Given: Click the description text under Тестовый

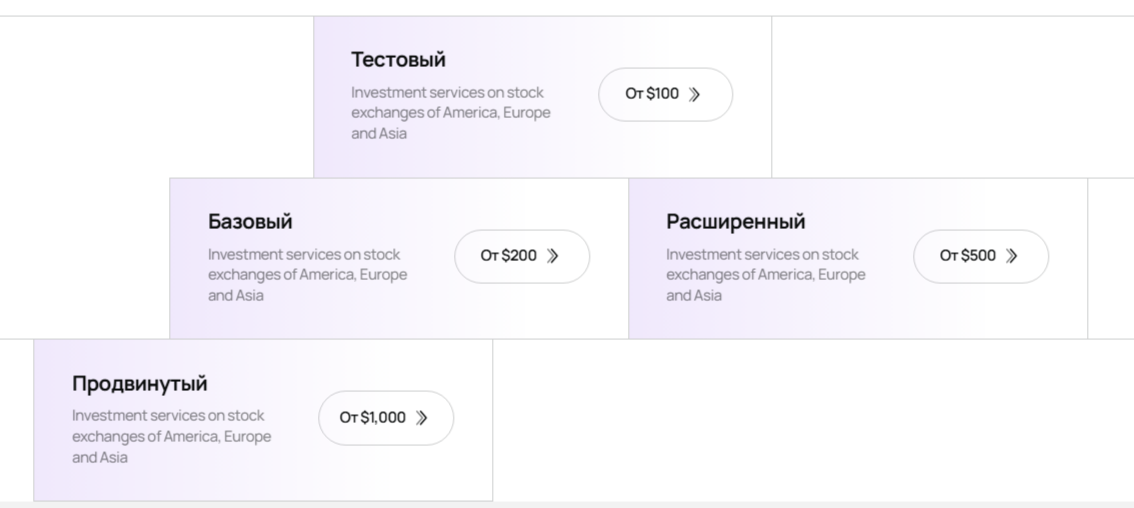Looking at the screenshot, I should pyautogui.click(x=451, y=113).
